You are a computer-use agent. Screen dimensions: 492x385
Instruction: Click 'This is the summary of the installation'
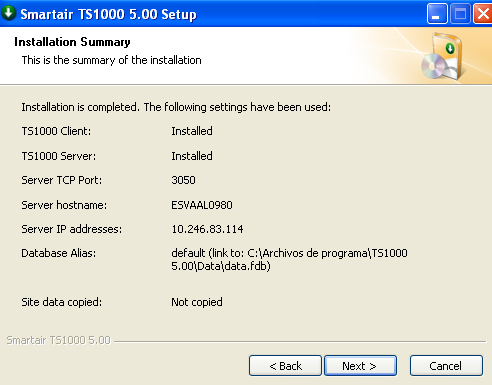[112, 60]
